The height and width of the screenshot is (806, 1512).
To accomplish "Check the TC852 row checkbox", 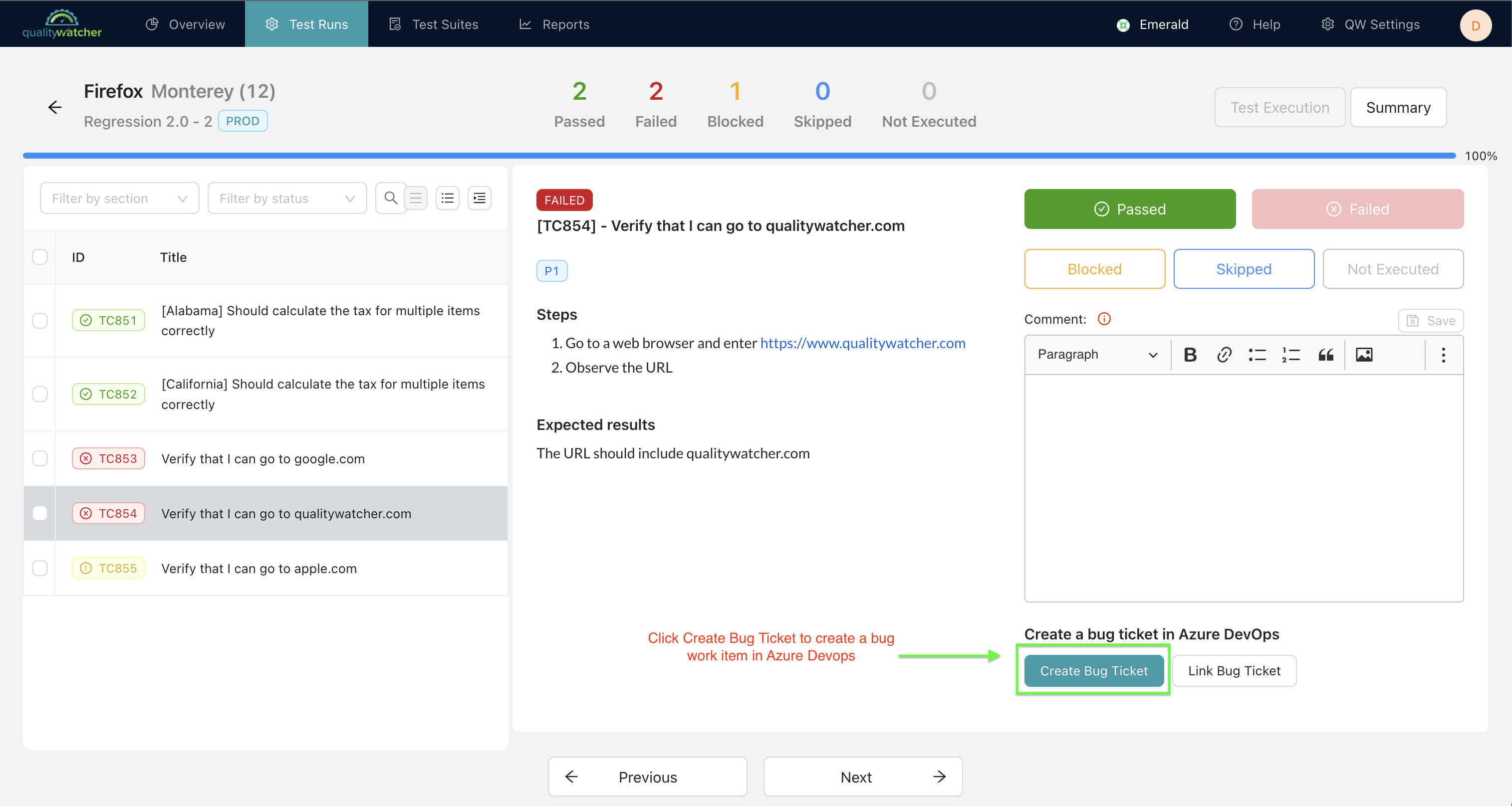I will (40, 394).
